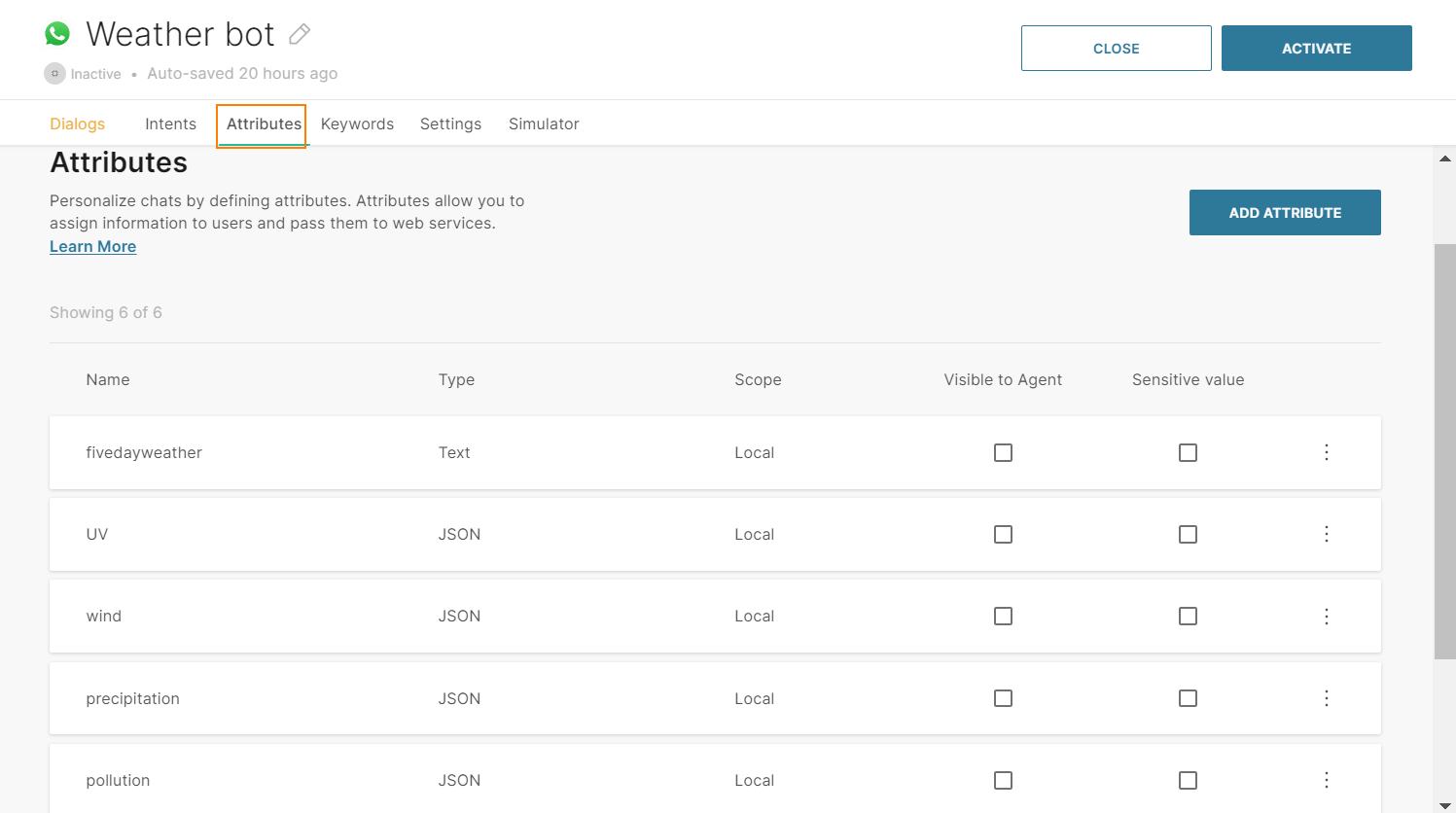
Task: Click the scroll down arrow
Action: 1444,805
